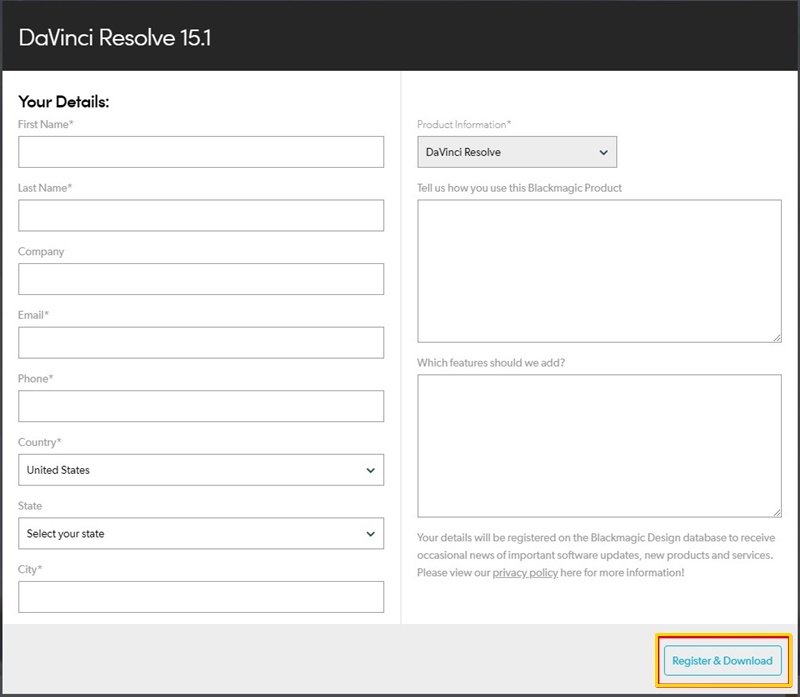Screen dimensions: 800x697
Task: Click the 'how you use this Blackmagic Product' textarea
Action: pos(599,271)
